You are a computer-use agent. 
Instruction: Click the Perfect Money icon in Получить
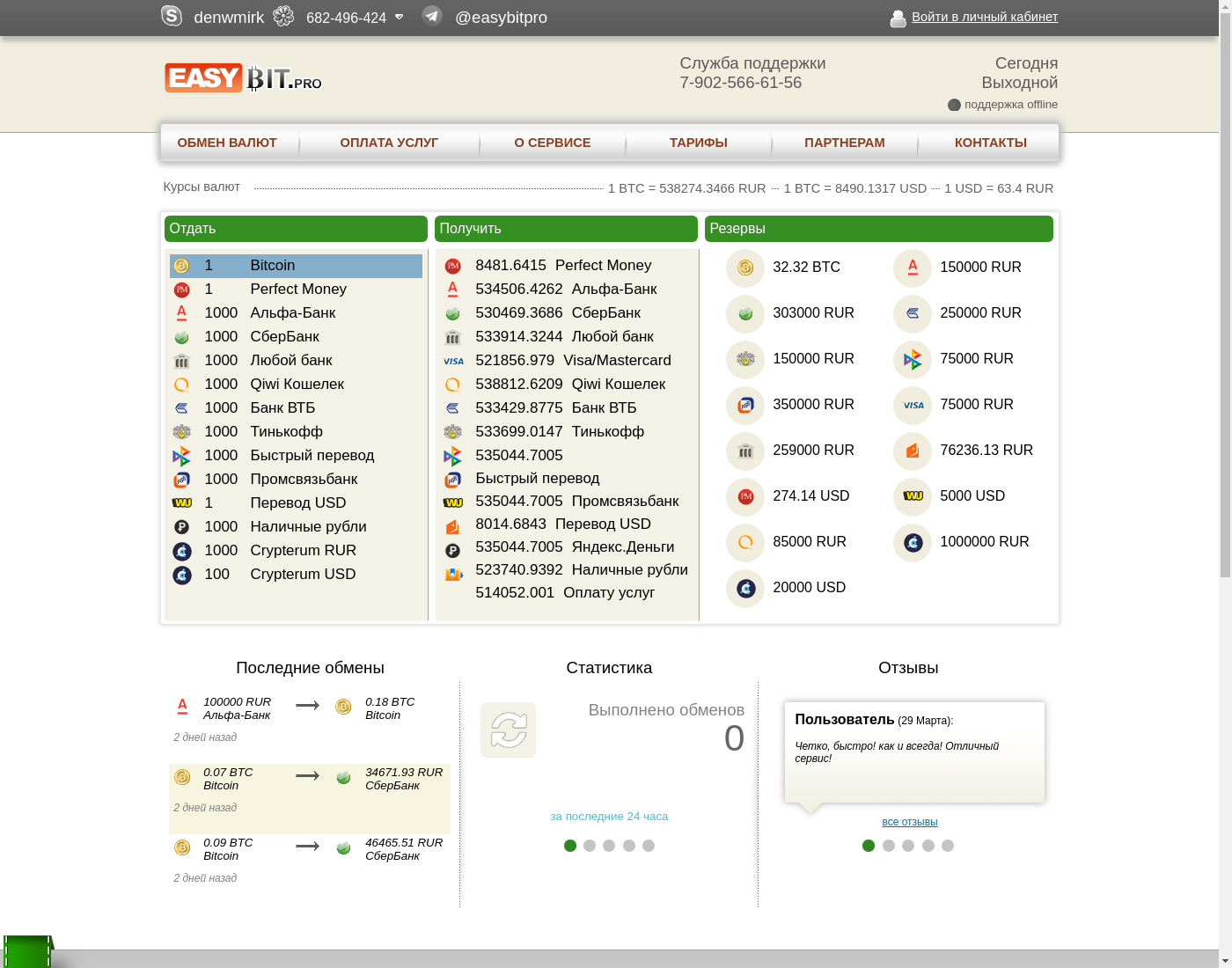(x=452, y=266)
